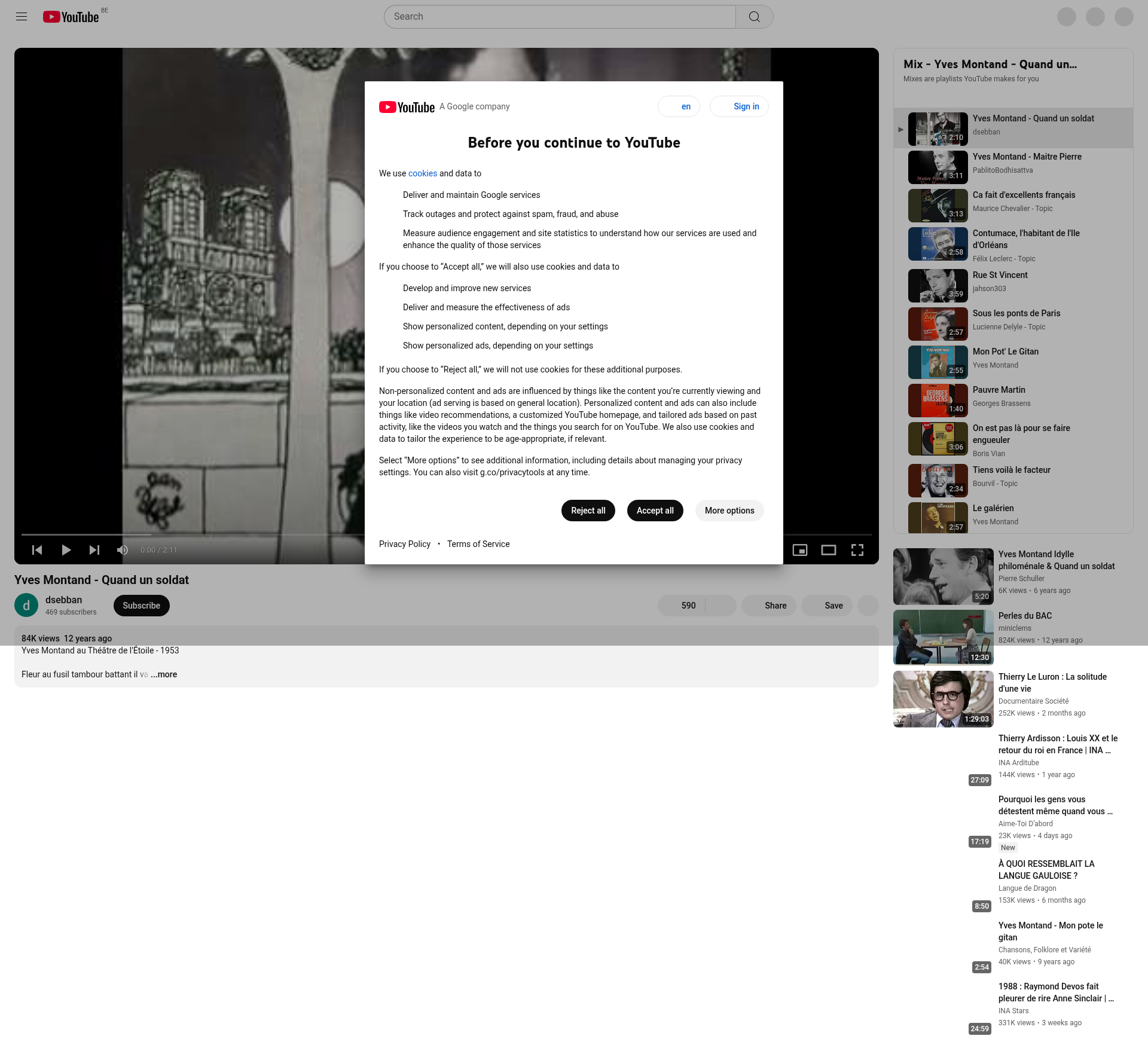Expand description with ...more
This screenshot has height=1042, width=1148.
[164, 674]
